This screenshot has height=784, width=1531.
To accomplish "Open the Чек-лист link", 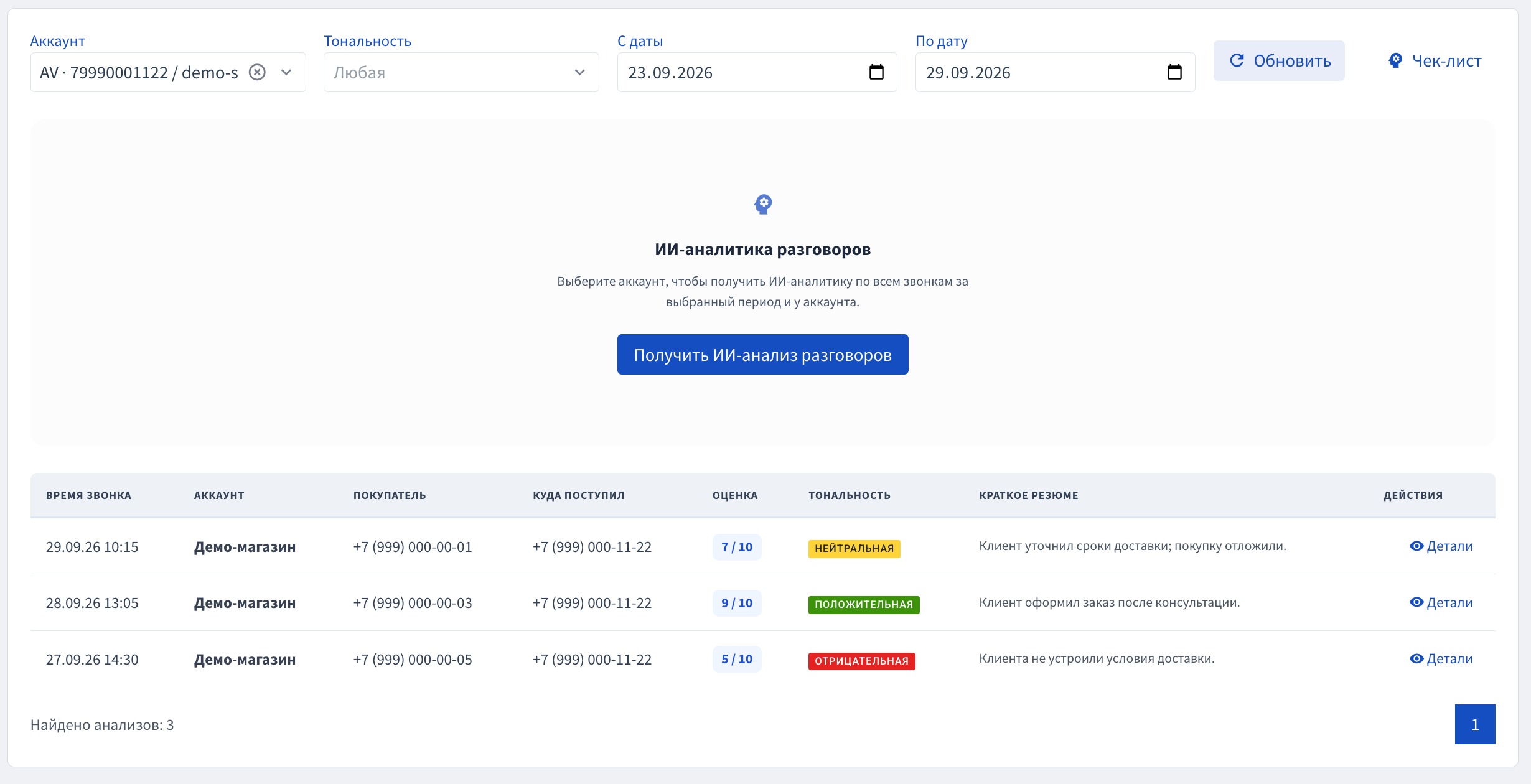I will point(1435,60).
